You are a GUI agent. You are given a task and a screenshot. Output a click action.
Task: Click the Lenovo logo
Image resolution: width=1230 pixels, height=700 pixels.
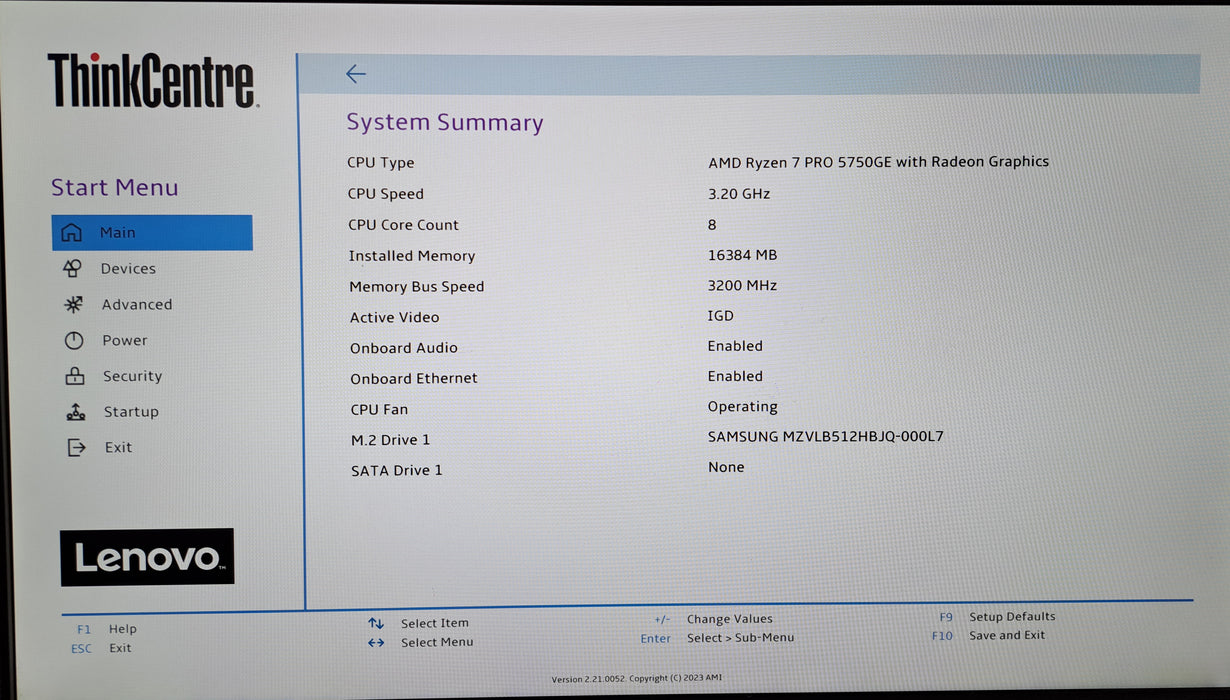(x=147, y=557)
